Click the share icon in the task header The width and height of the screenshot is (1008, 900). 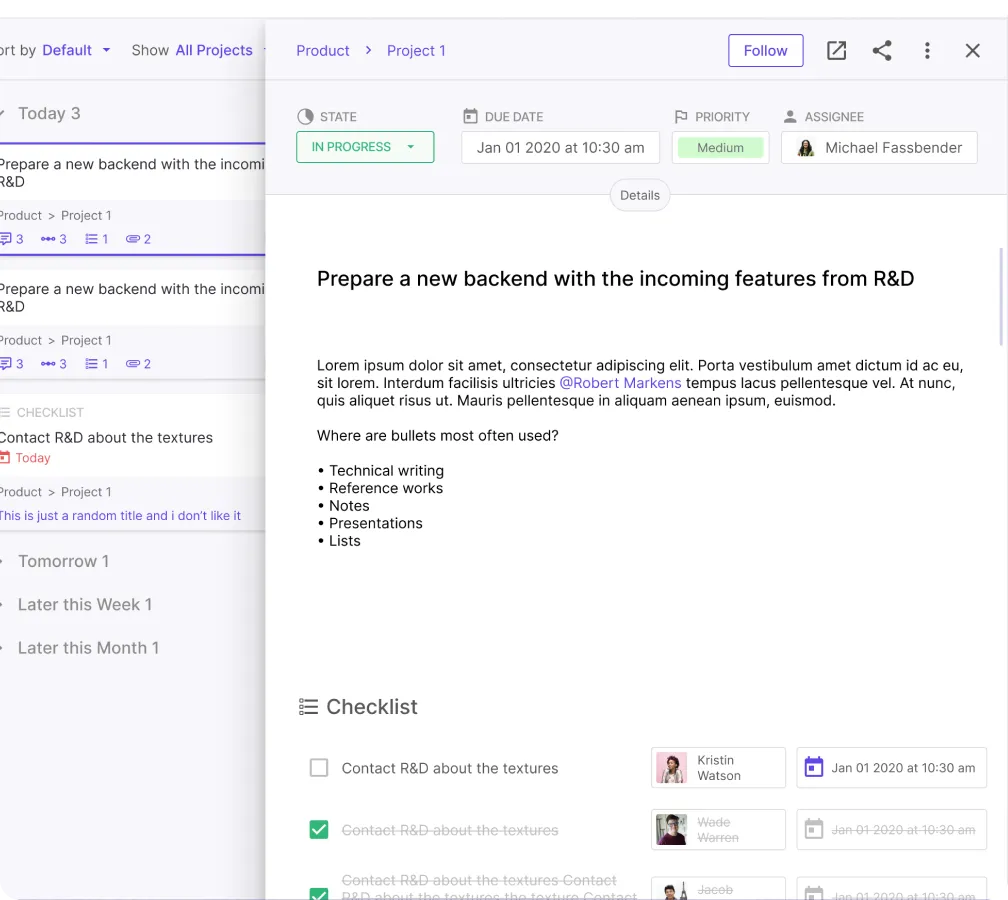click(882, 50)
